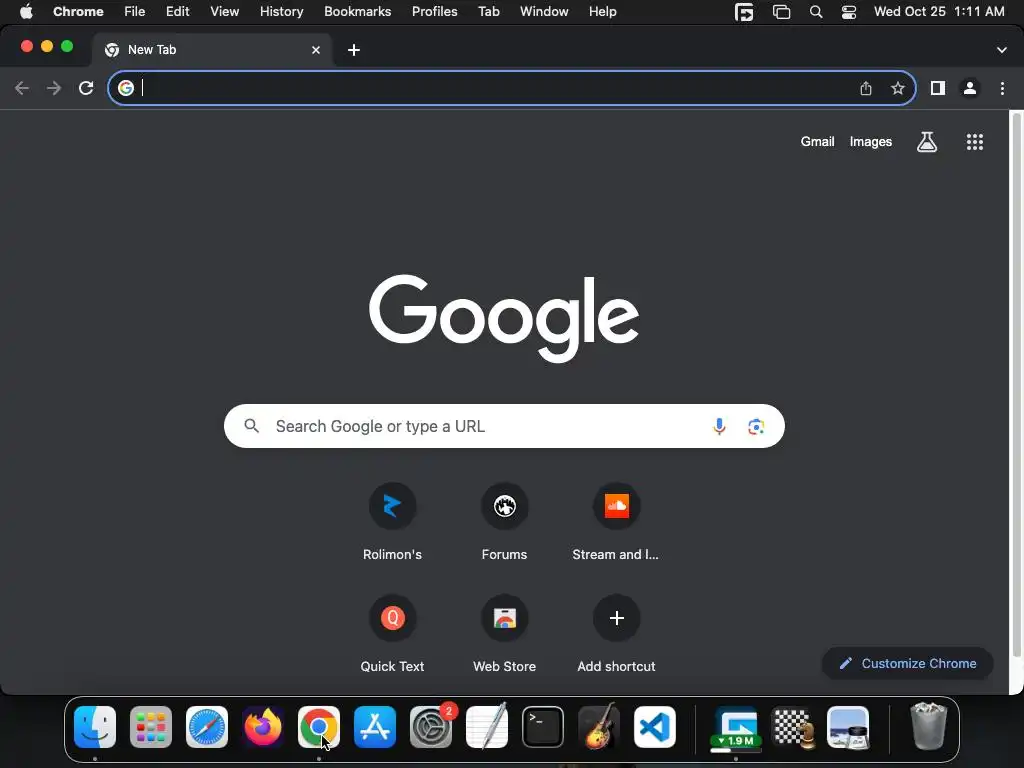This screenshot has width=1024, height=768.
Task: Open the File menu
Action: (135, 12)
